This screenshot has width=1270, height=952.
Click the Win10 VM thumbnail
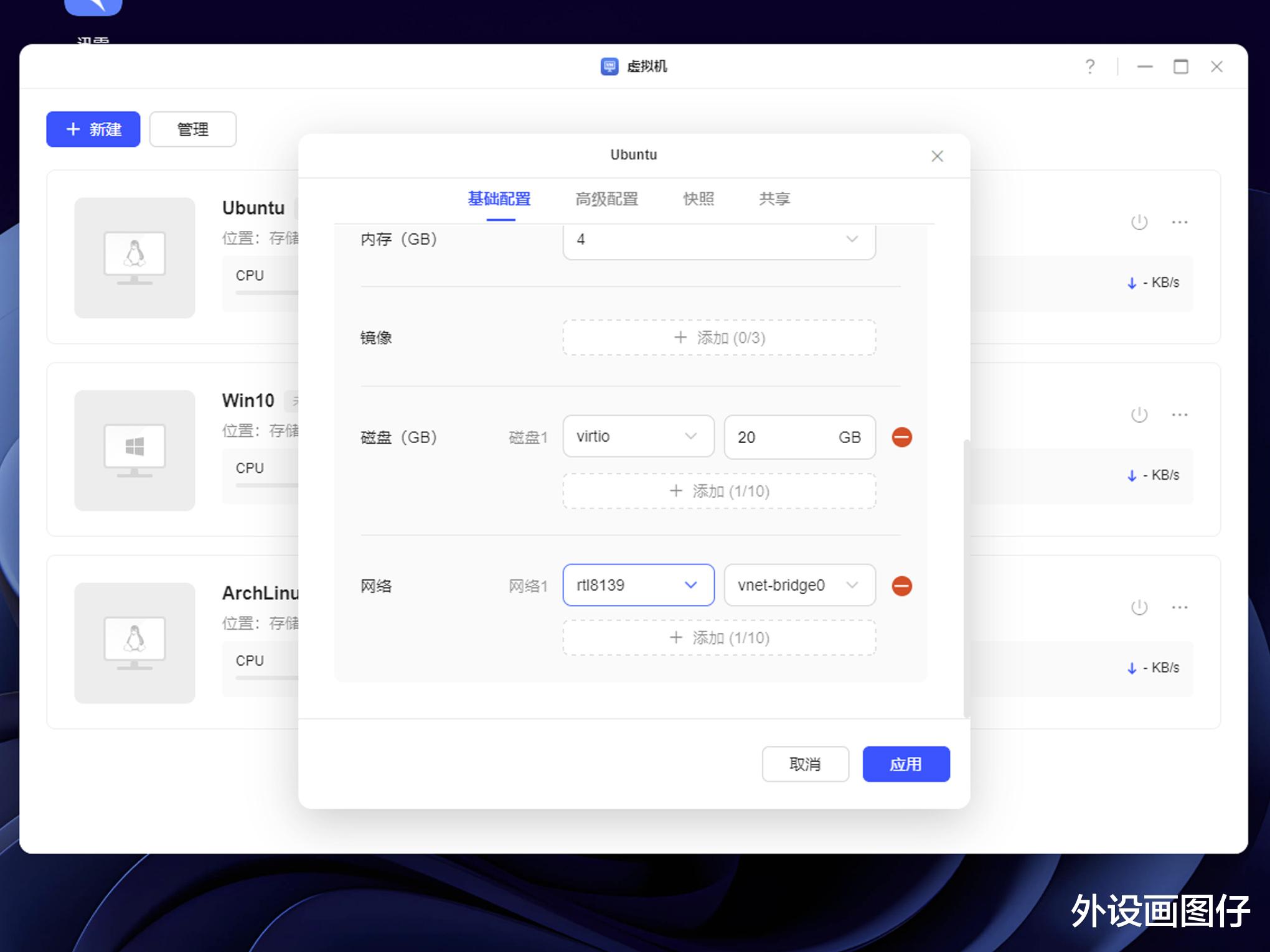coord(134,450)
